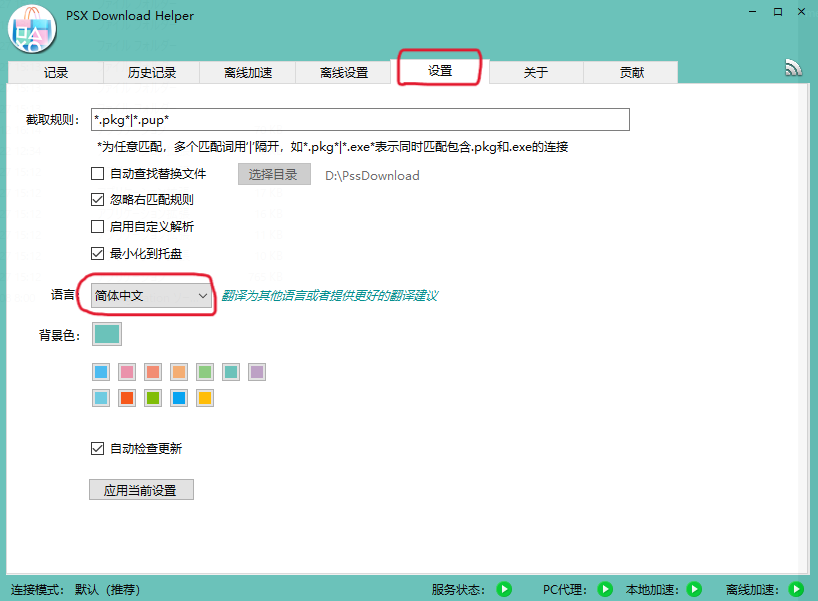Open the 语言 language dropdown
This screenshot has height=601, width=818.
pos(151,296)
